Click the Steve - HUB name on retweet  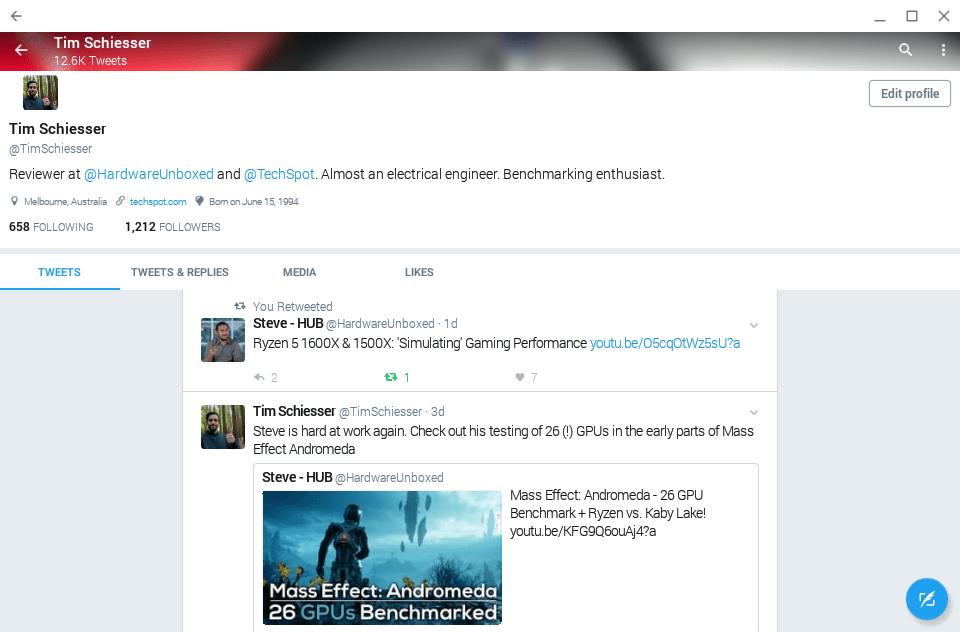288,323
